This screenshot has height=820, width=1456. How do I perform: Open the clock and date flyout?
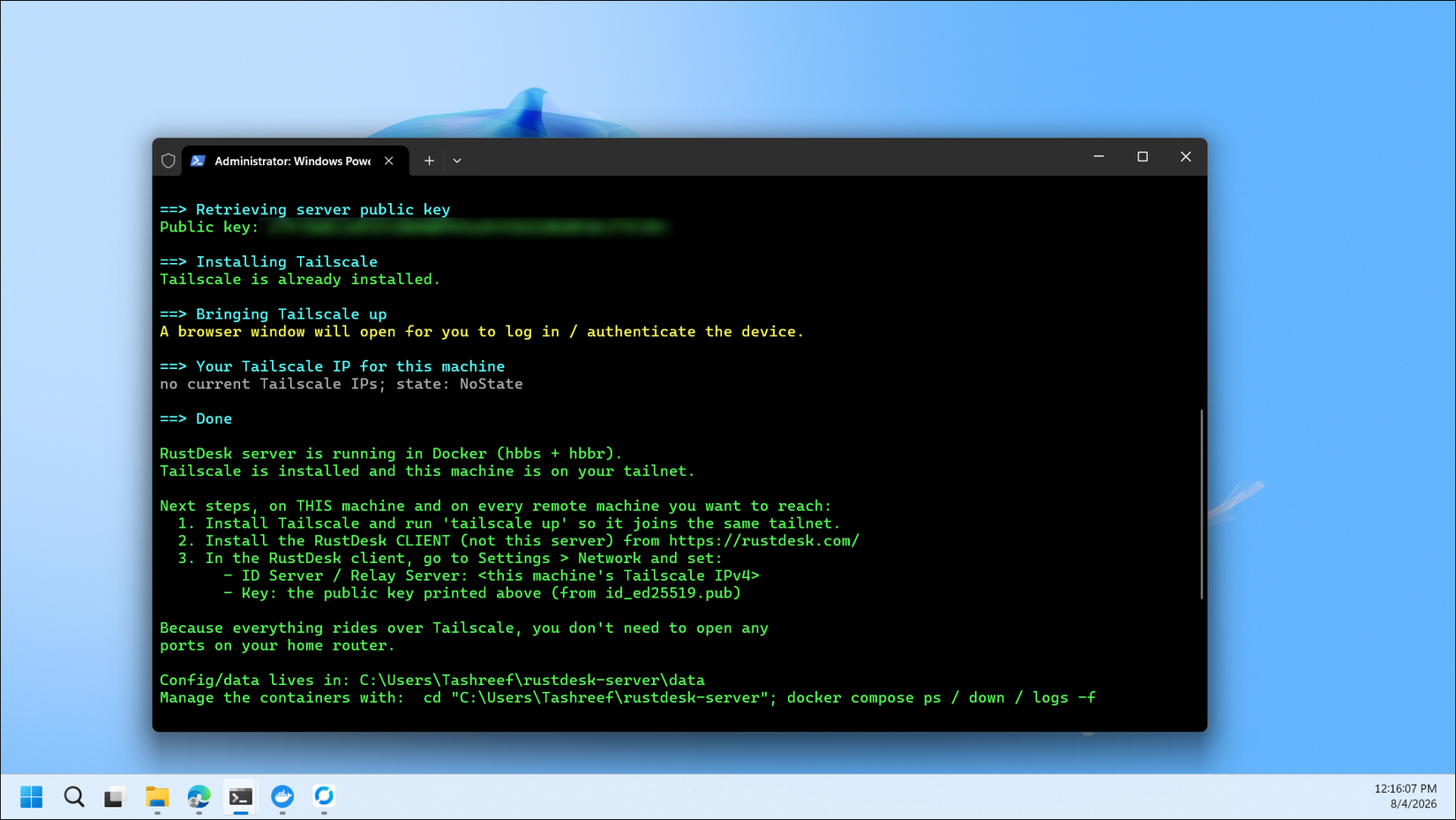tap(1405, 796)
